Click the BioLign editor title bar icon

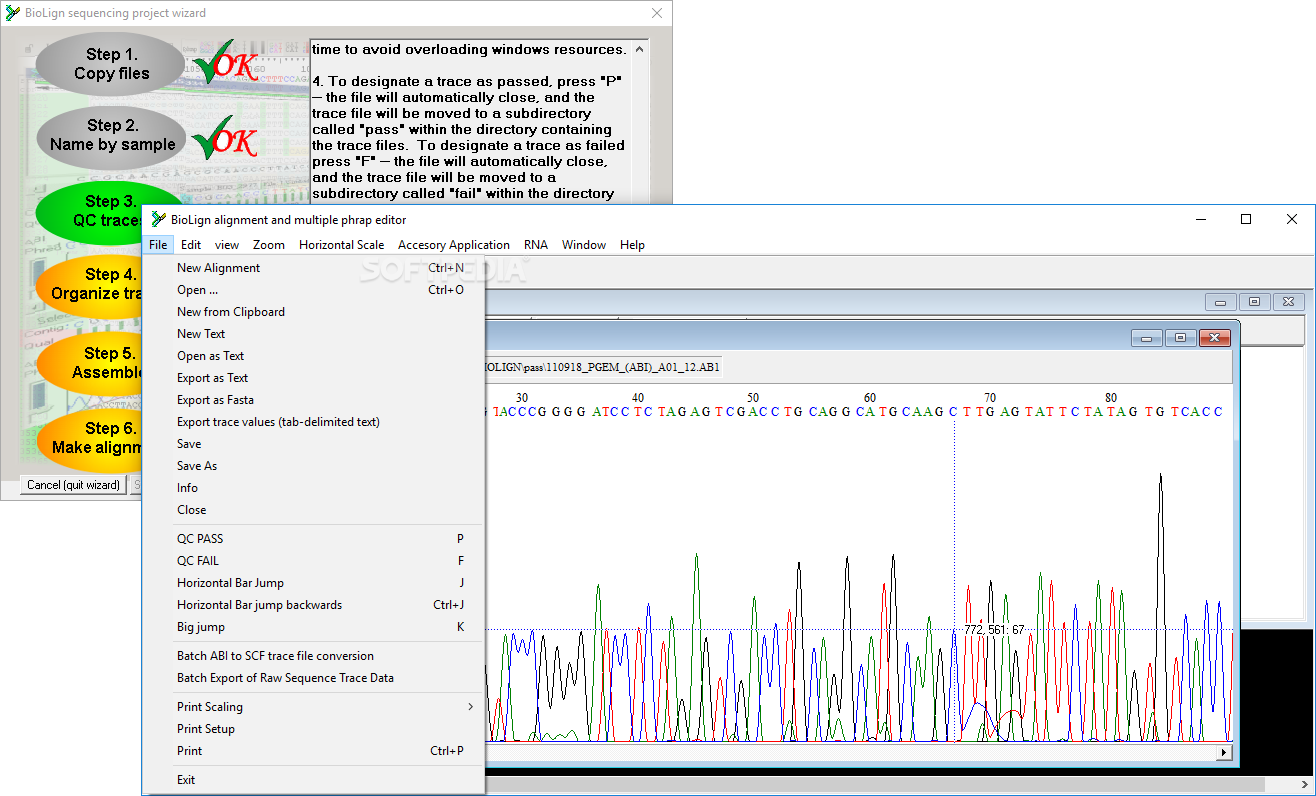(x=158, y=219)
